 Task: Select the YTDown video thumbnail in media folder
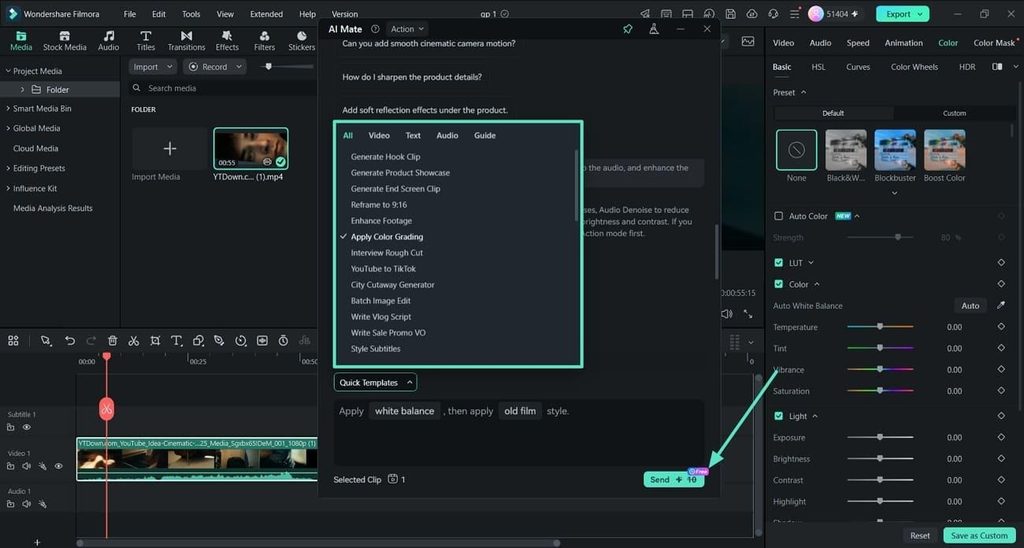[251, 149]
